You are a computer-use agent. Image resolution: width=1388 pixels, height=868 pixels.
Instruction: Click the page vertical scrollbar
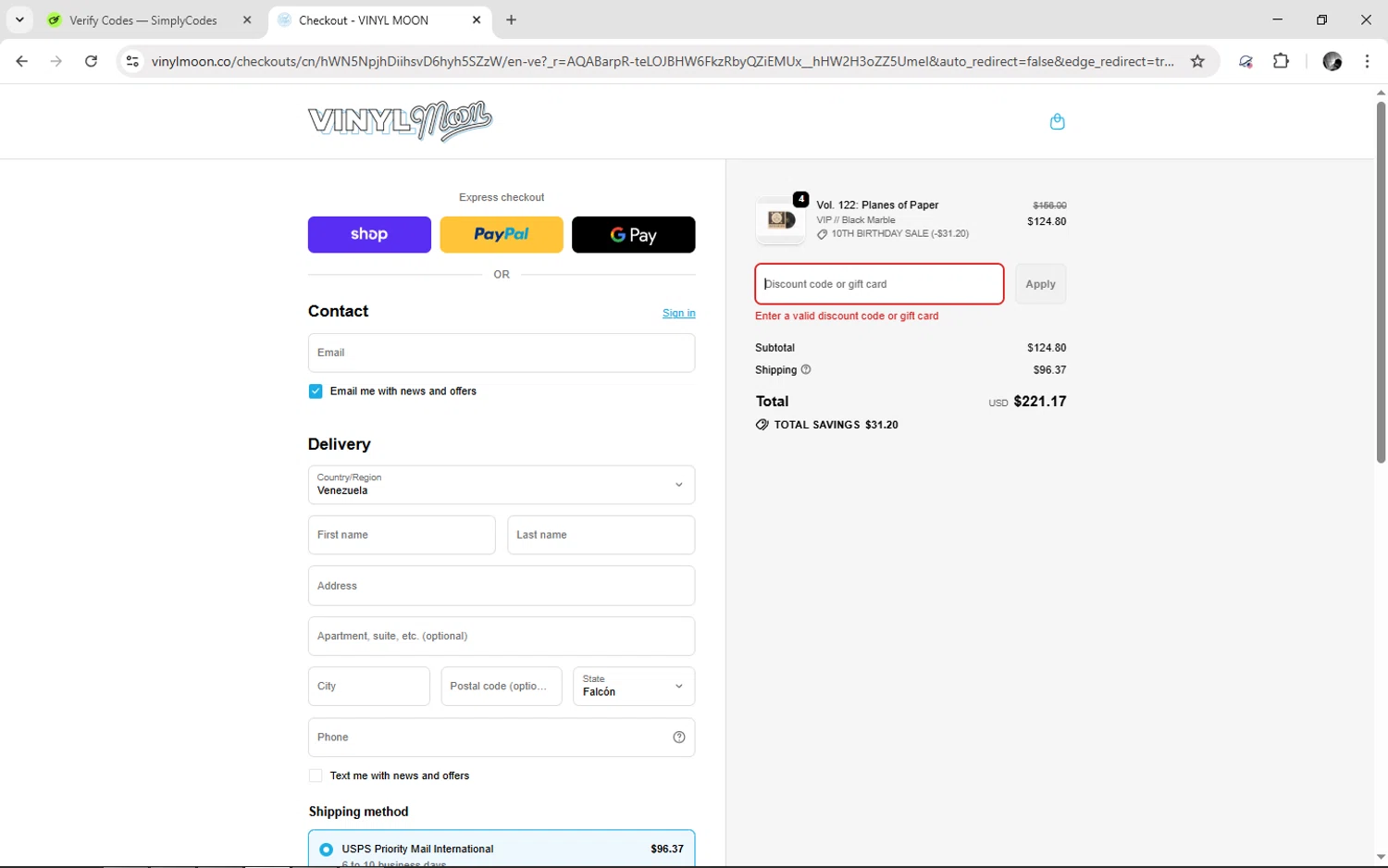click(x=1381, y=282)
